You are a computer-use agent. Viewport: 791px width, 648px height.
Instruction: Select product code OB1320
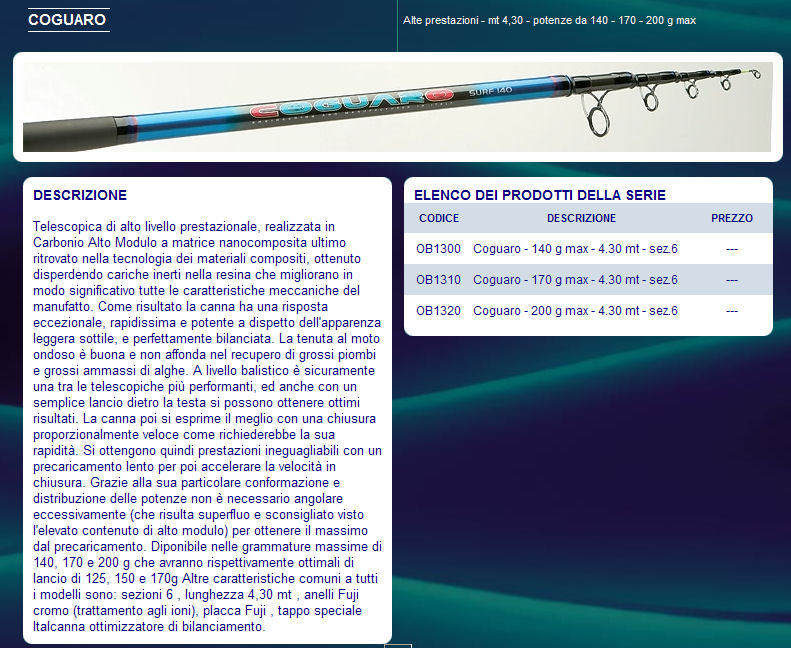pos(438,311)
